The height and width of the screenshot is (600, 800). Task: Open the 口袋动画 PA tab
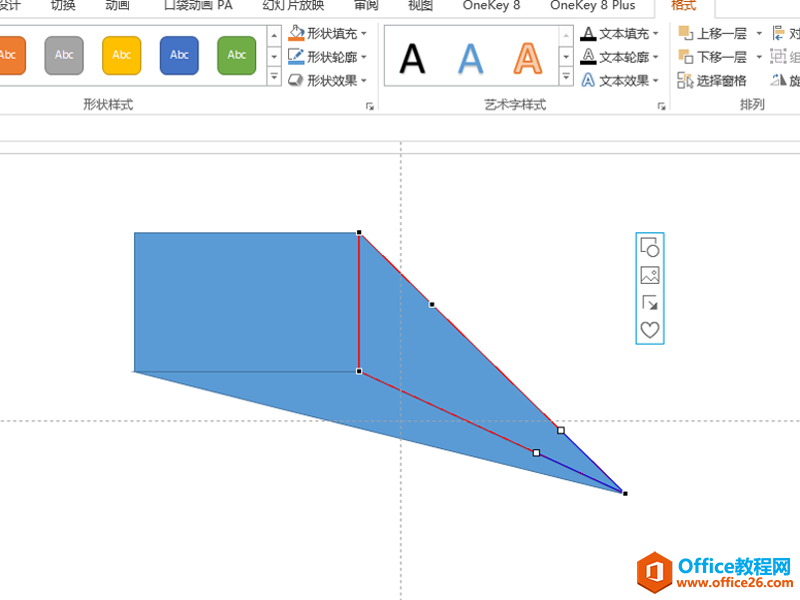click(x=198, y=5)
